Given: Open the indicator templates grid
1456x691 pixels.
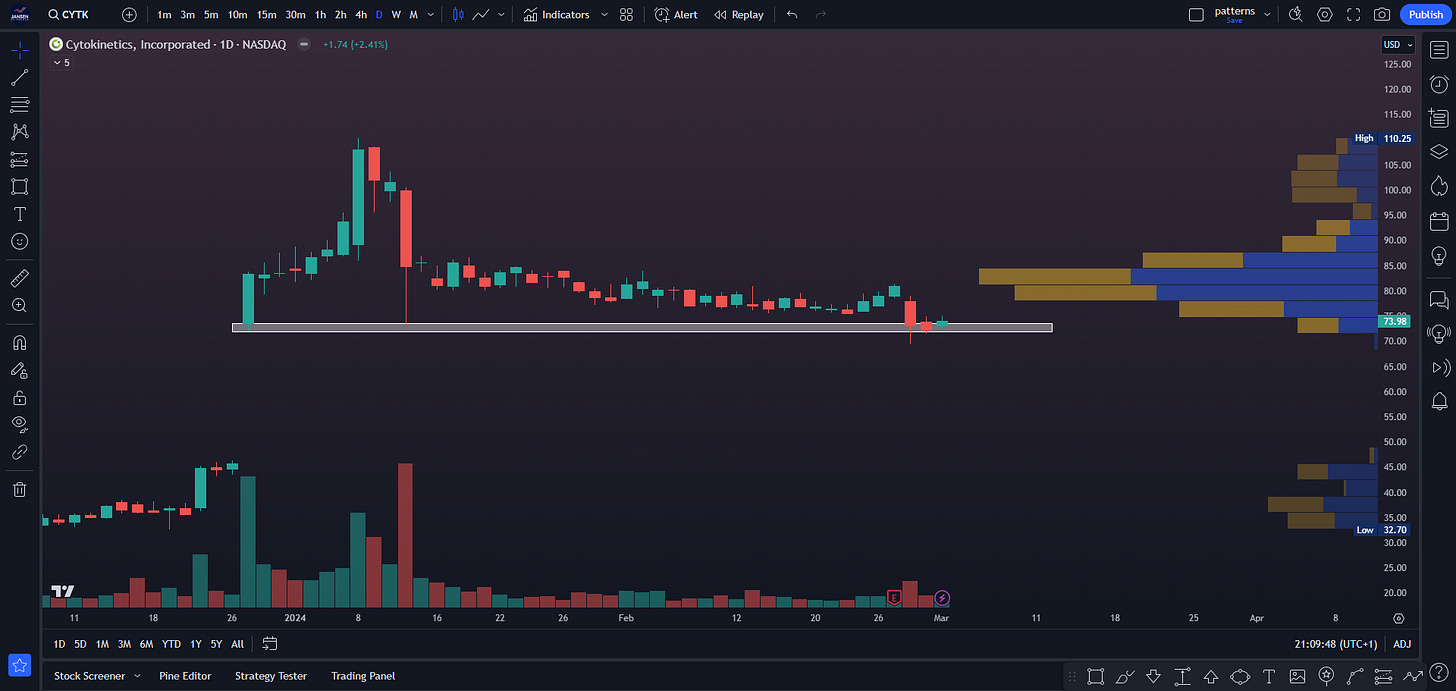Looking at the screenshot, I should coord(626,15).
